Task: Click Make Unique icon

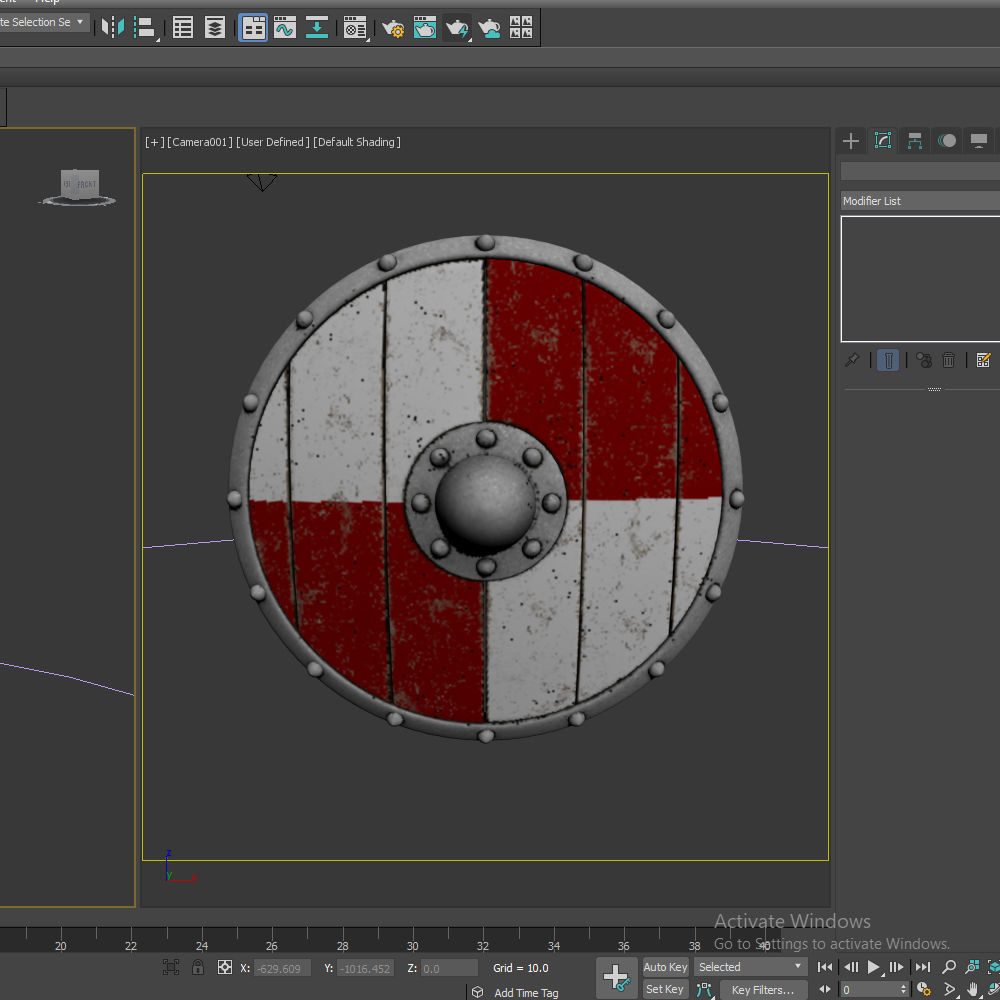Action: [923, 360]
